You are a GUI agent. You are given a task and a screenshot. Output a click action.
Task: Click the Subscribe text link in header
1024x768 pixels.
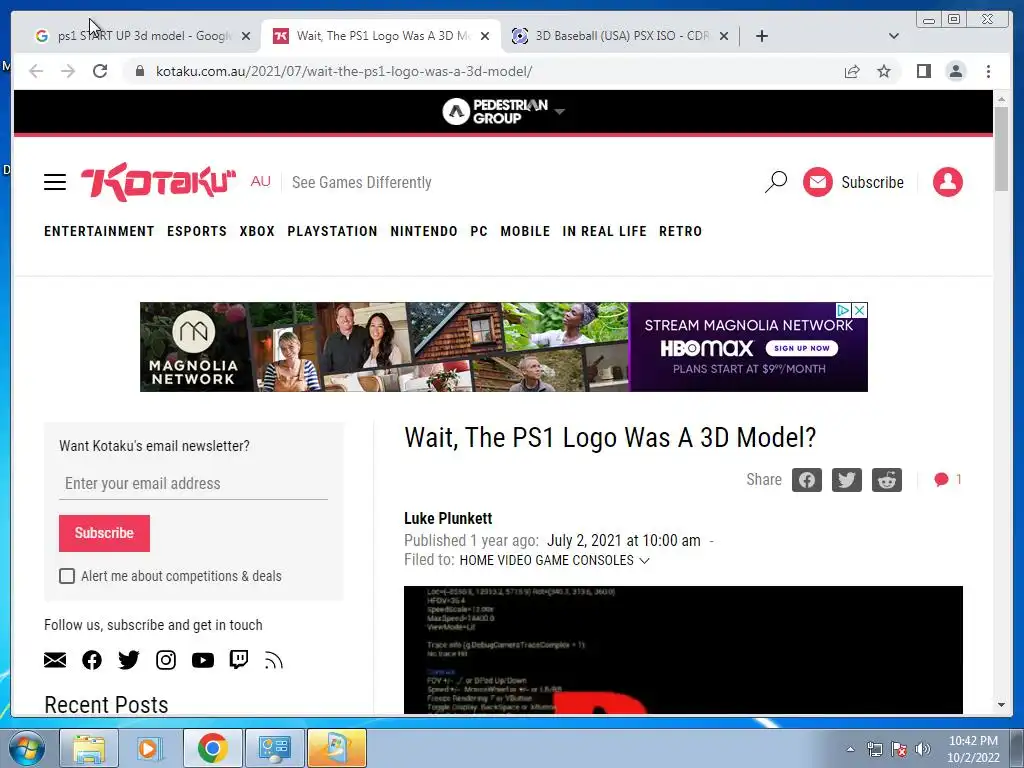[872, 182]
